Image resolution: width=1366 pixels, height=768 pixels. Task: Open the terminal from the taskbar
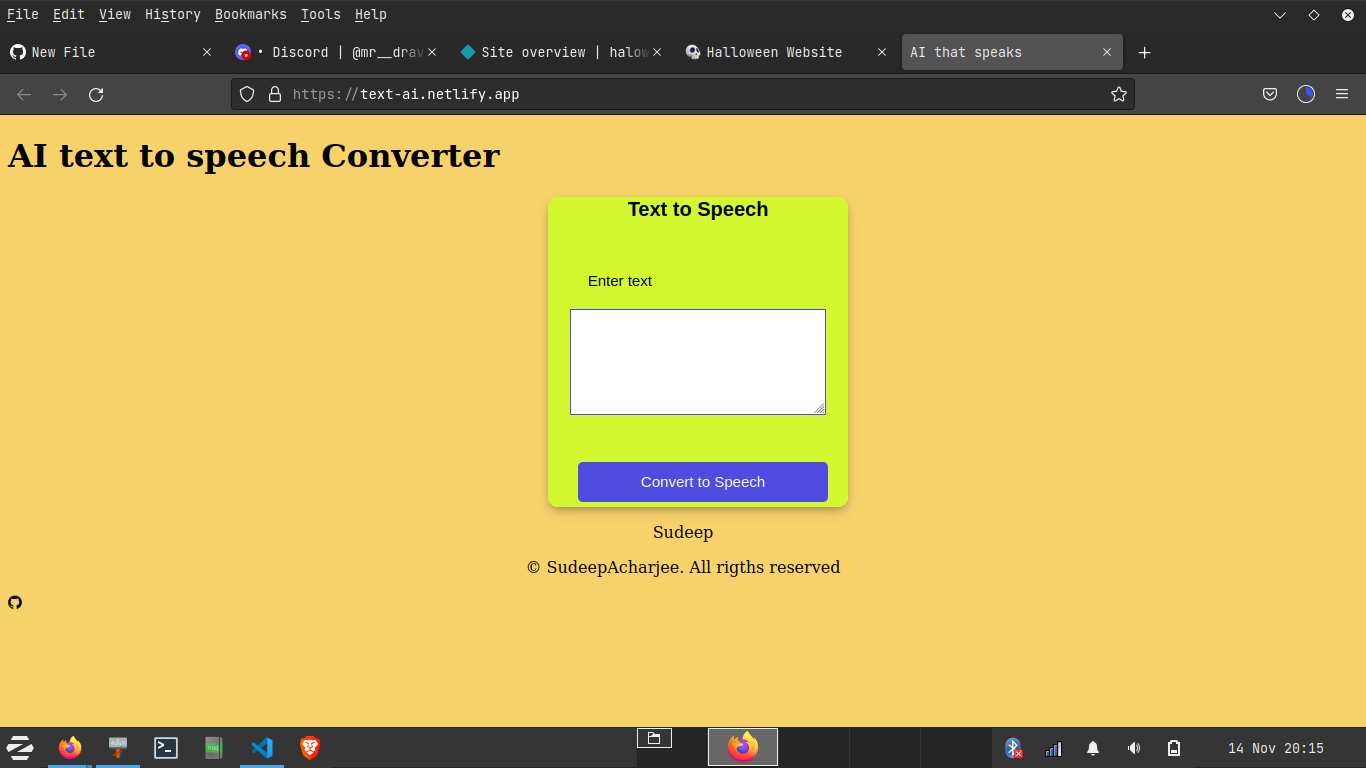tap(165, 747)
